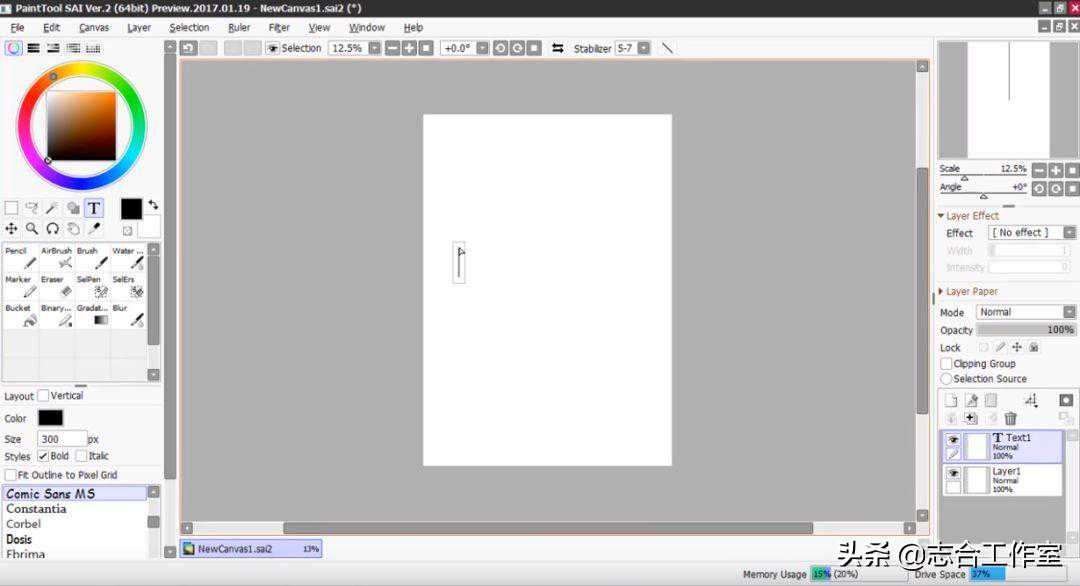The width and height of the screenshot is (1080, 586).
Task: Click the text Color swatch
Action: coord(50,418)
